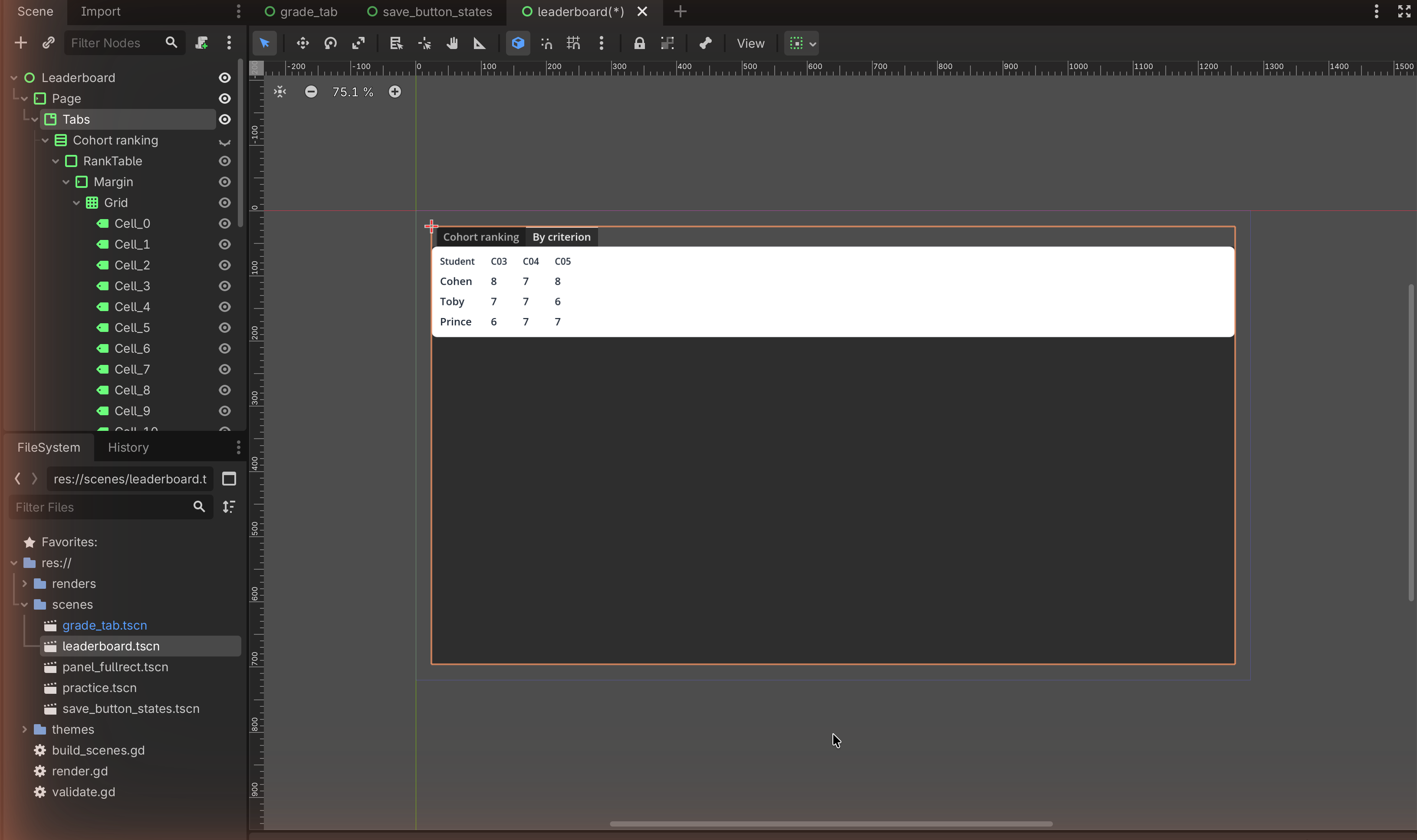The width and height of the screenshot is (1417, 840).
Task: Activate the Pan Mode hand tool
Action: pos(452,43)
